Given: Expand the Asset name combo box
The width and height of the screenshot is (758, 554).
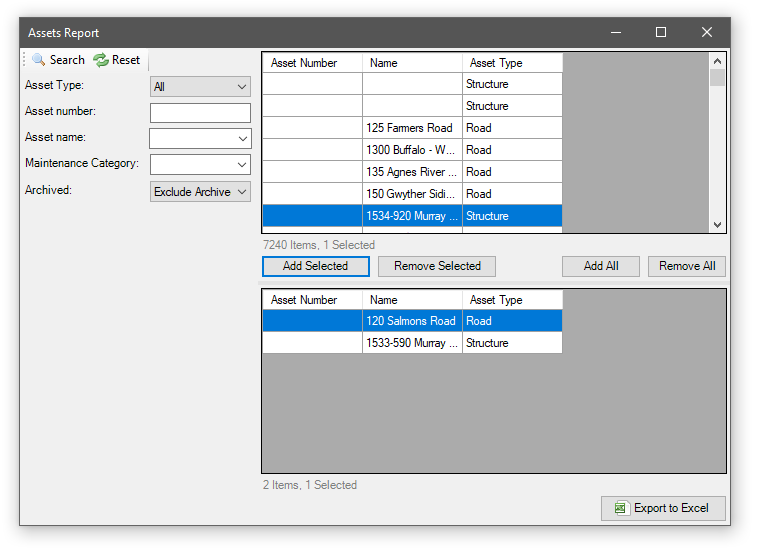Looking at the screenshot, I should (242, 138).
